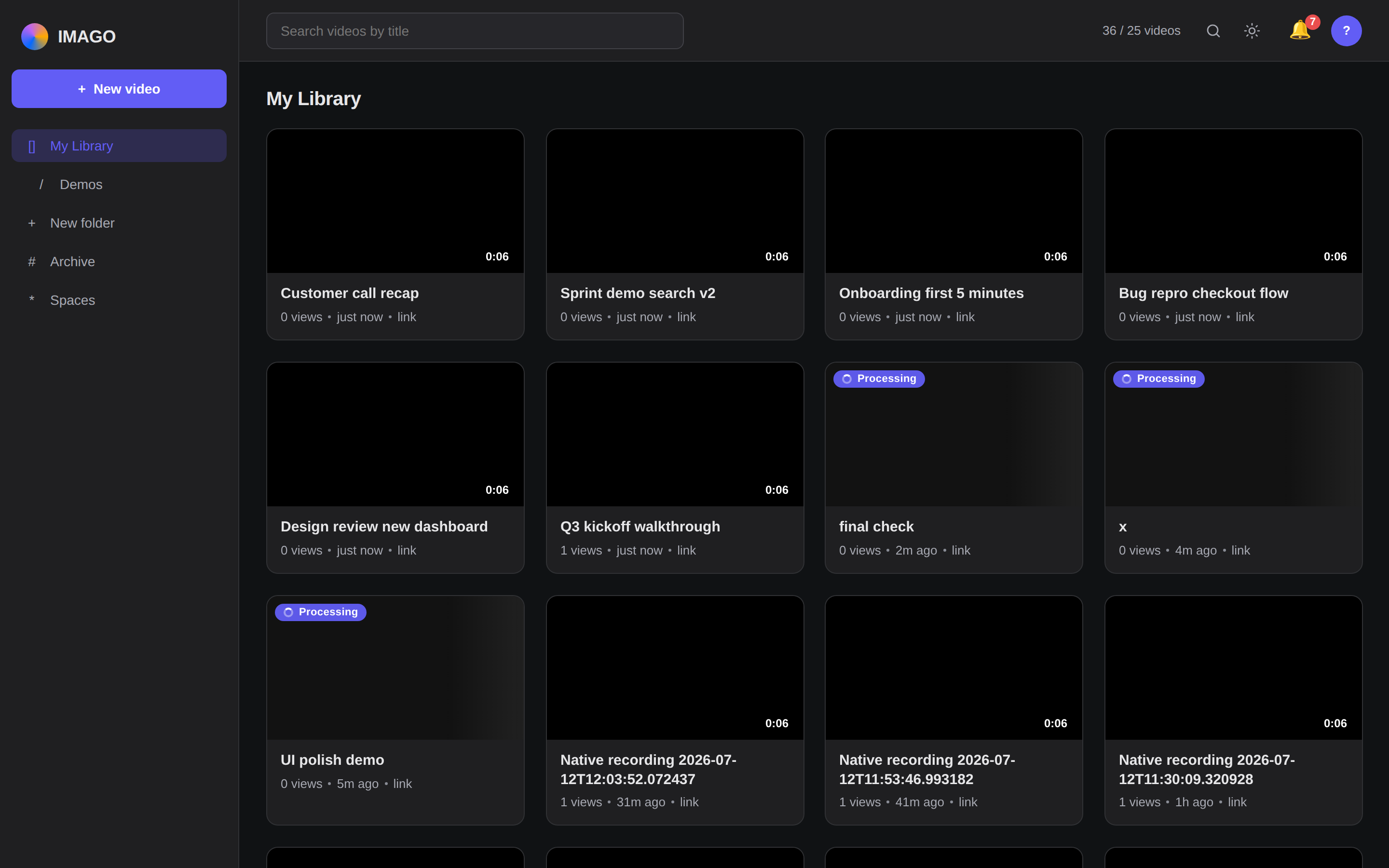This screenshot has height=868, width=1389.
Task: Open Bug repro checkout flow thumbnail
Action: coord(1233,201)
